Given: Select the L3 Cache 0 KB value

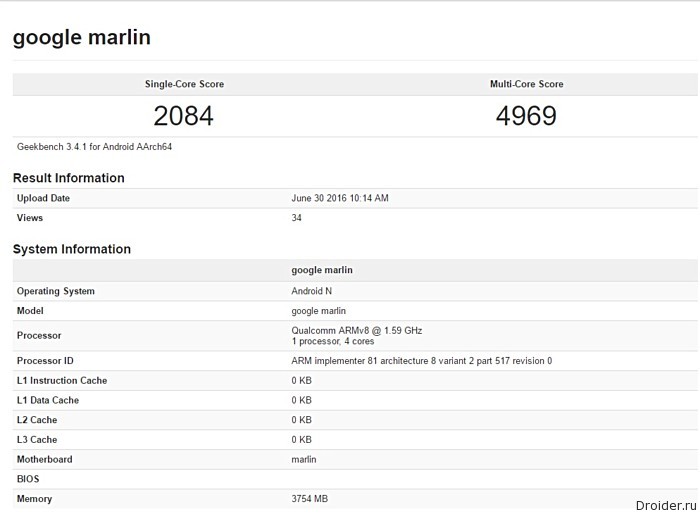Looking at the screenshot, I should pos(301,439).
